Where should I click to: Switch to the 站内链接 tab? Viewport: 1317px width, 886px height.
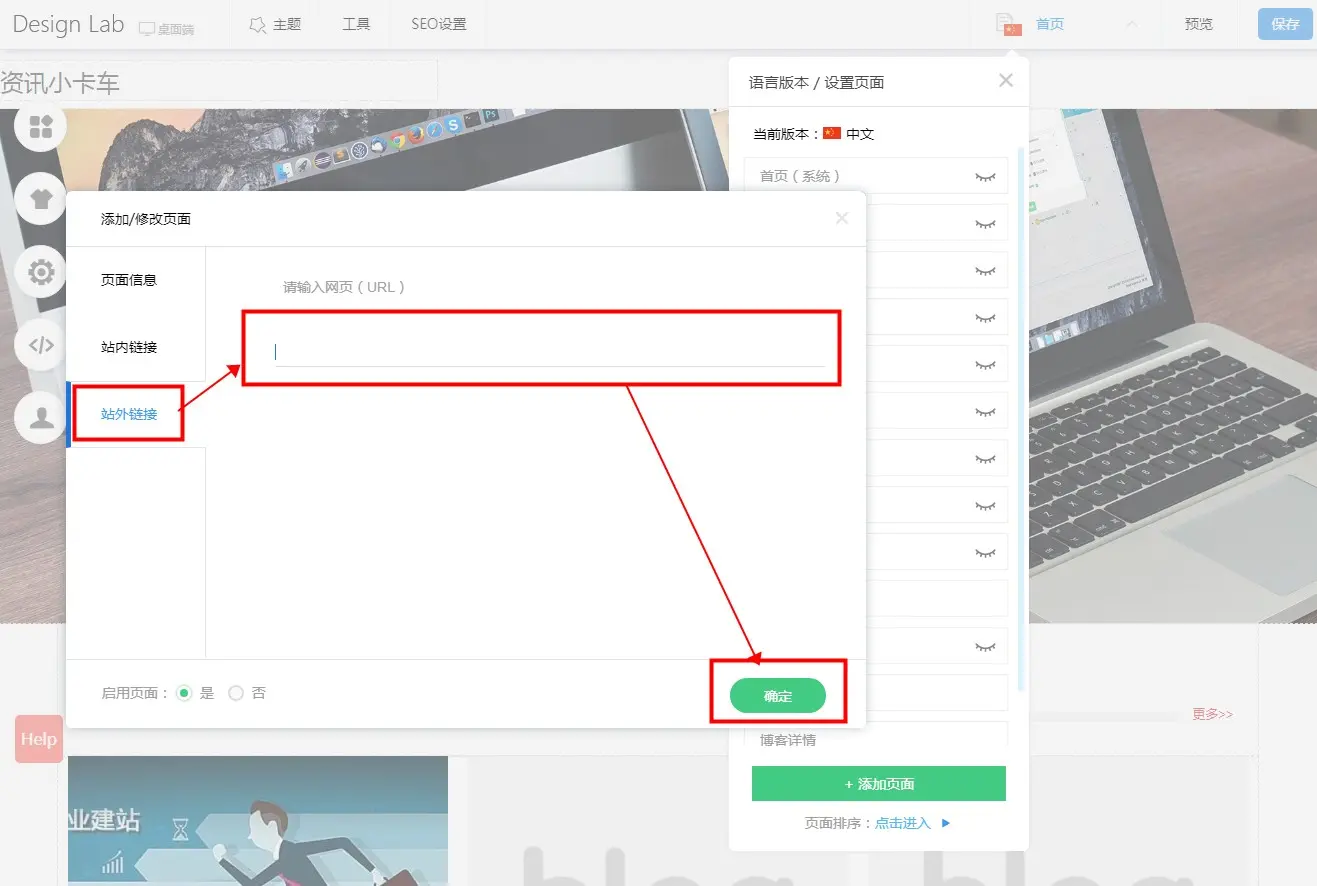(129, 347)
